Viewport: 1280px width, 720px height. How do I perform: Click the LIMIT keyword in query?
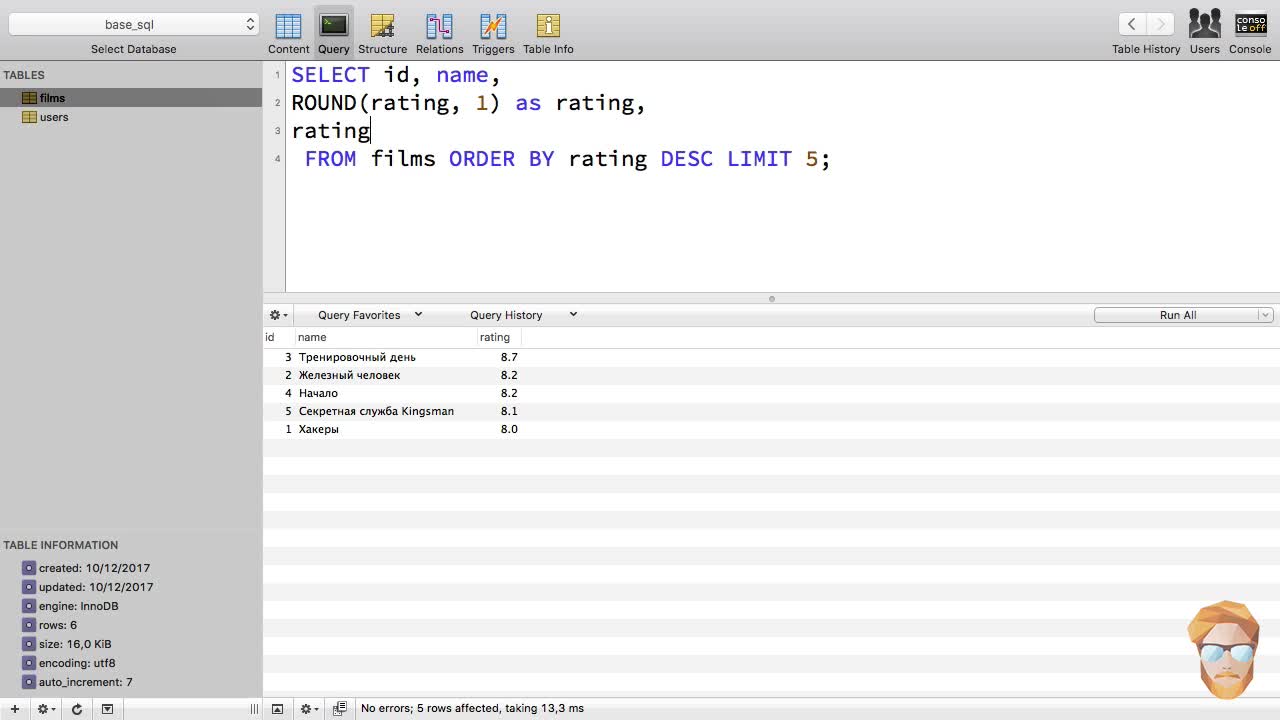[x=759, y=159]
